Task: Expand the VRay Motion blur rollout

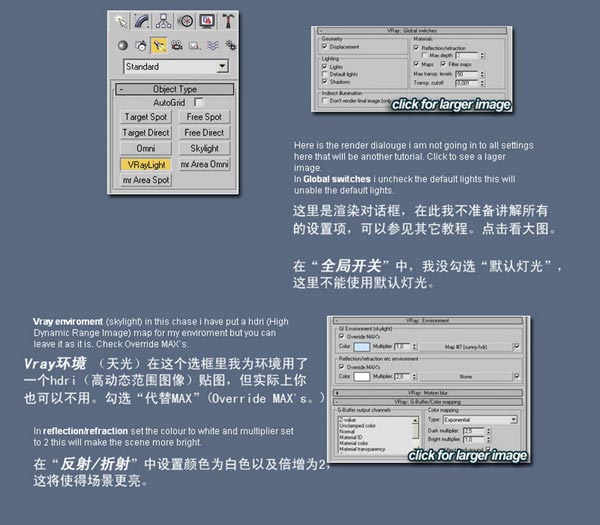Action: 430,394
